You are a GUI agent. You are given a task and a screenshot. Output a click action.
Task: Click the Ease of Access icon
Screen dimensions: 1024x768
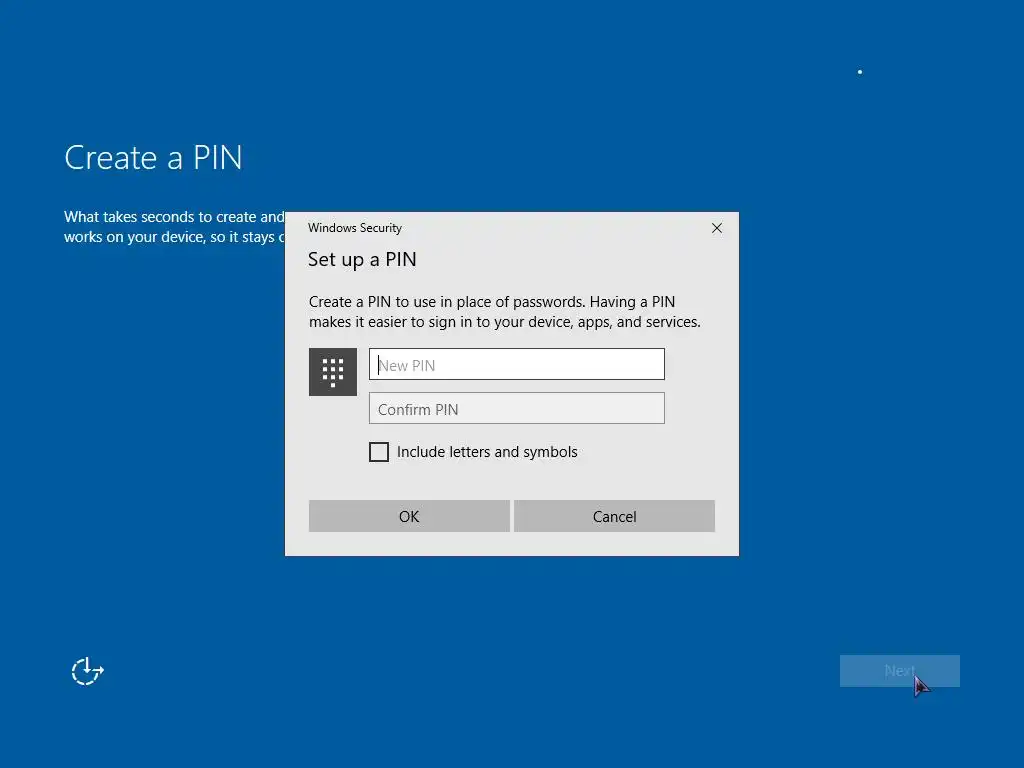pyautogui.click(x=87, y=671)
